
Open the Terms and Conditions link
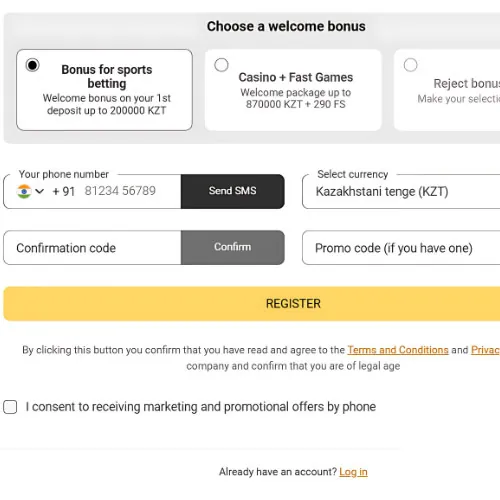pos(398,350)
